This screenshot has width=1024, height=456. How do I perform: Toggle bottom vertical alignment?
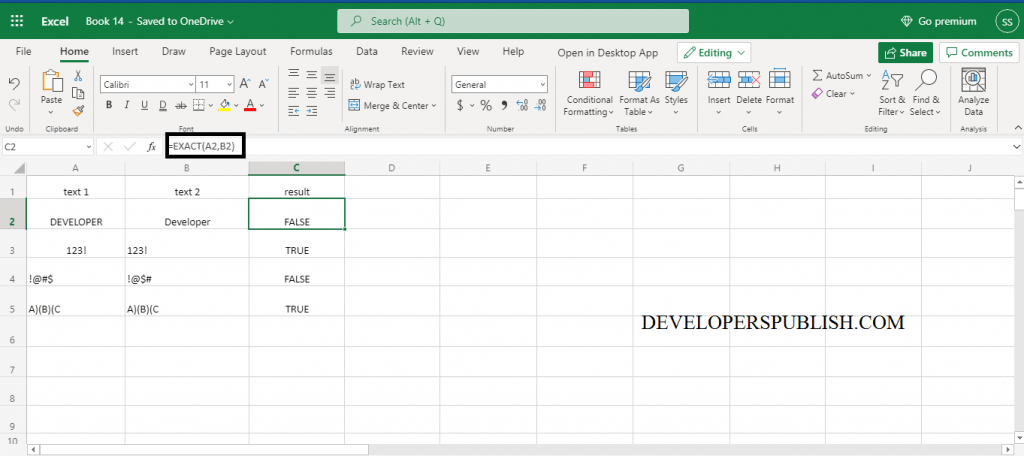330,75
